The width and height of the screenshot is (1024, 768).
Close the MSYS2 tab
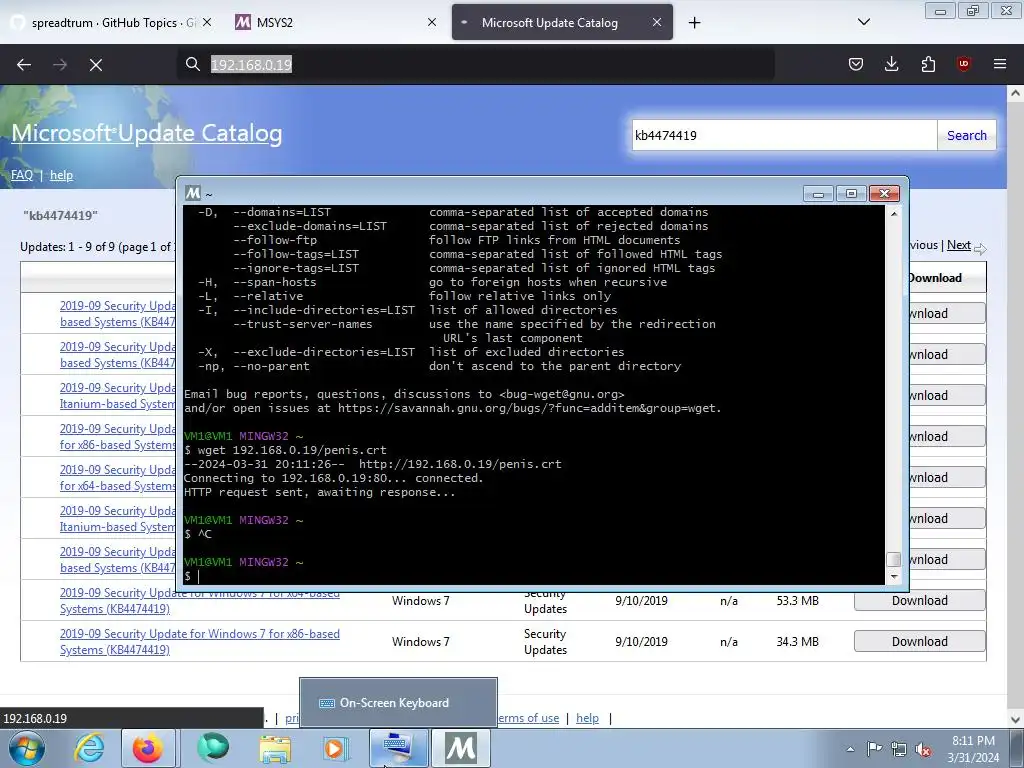coord(432,22)
